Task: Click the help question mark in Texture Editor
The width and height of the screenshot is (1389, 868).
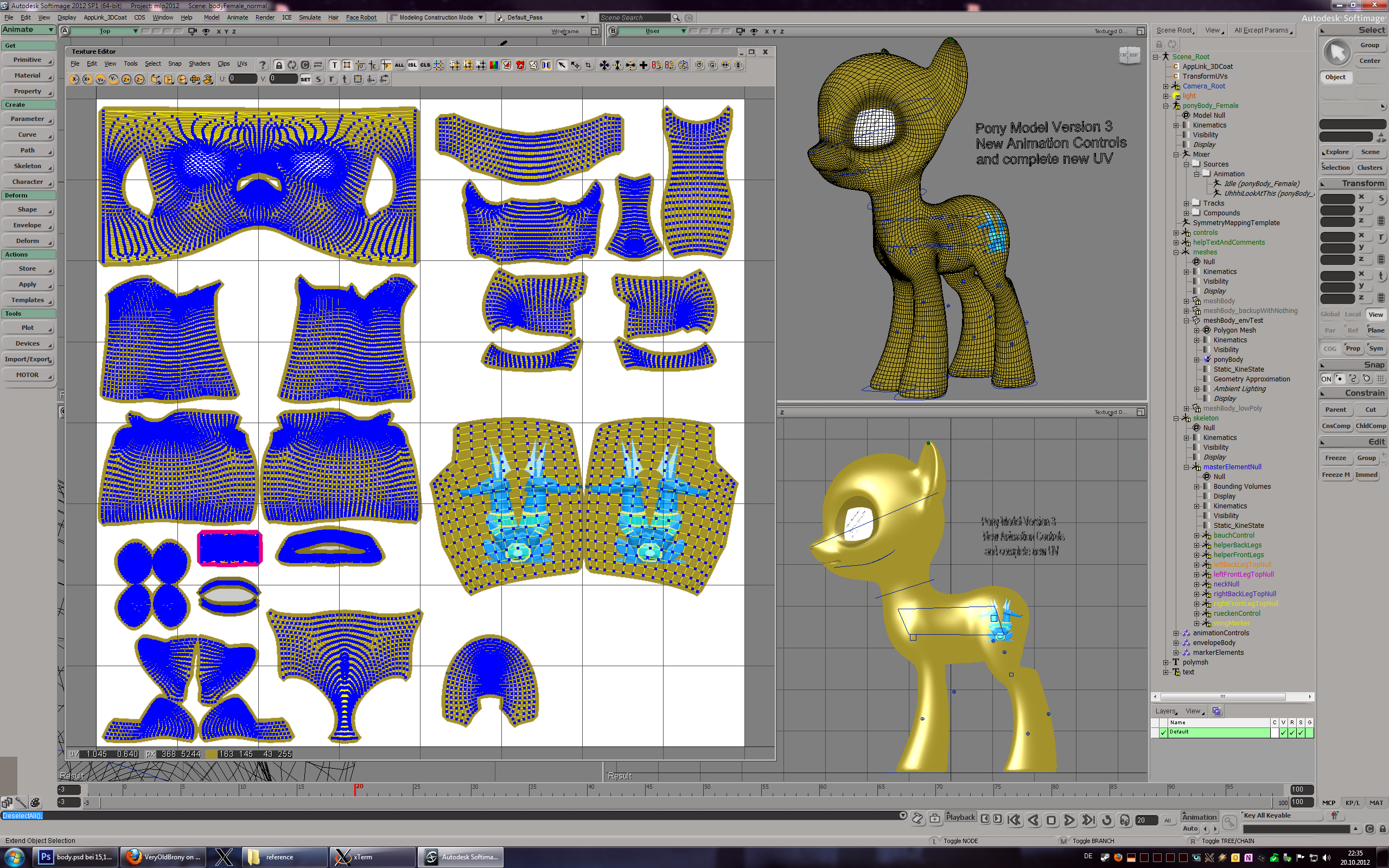Action: point(262,66)
